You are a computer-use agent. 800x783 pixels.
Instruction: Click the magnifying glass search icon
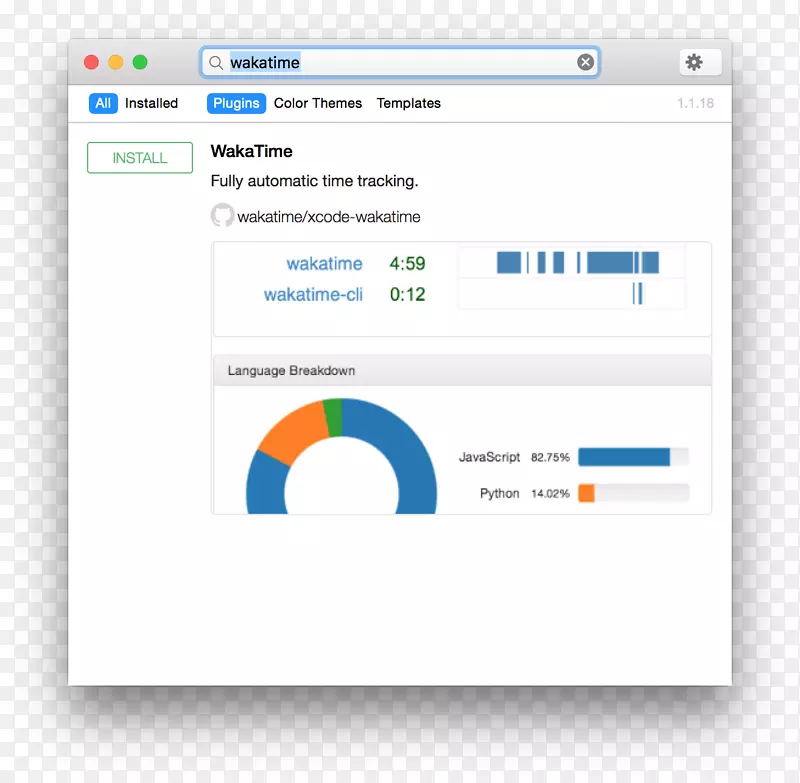click(x=216, y=63)
